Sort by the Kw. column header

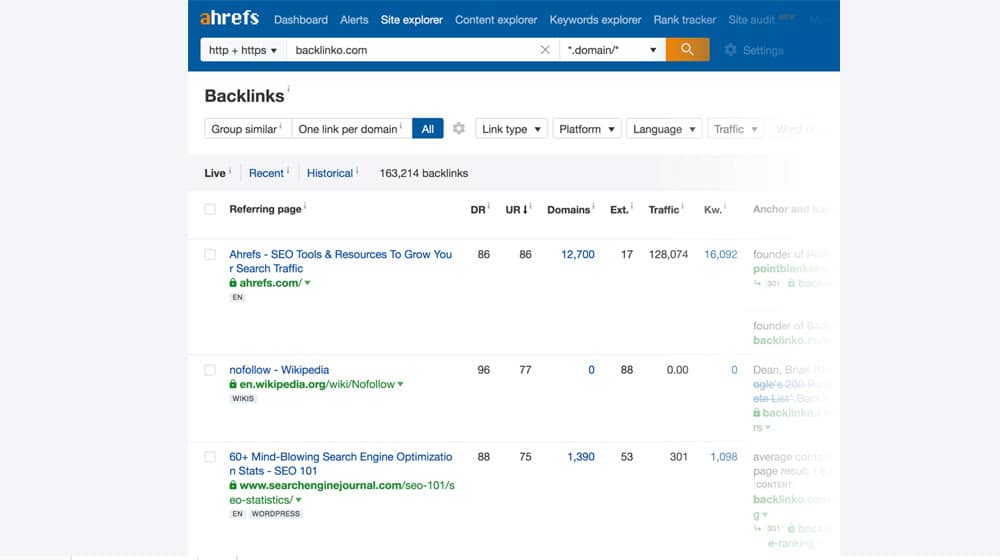click(712, 210)
